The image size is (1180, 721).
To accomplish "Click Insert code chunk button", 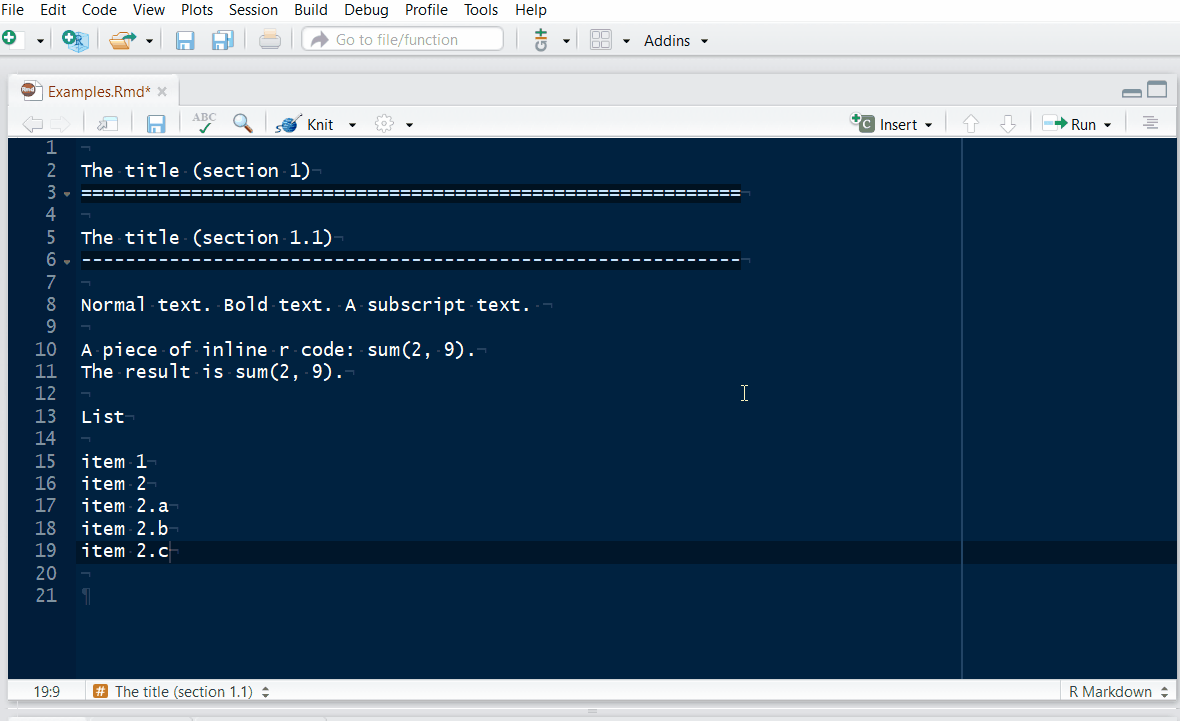I will (x=891, y=124).
